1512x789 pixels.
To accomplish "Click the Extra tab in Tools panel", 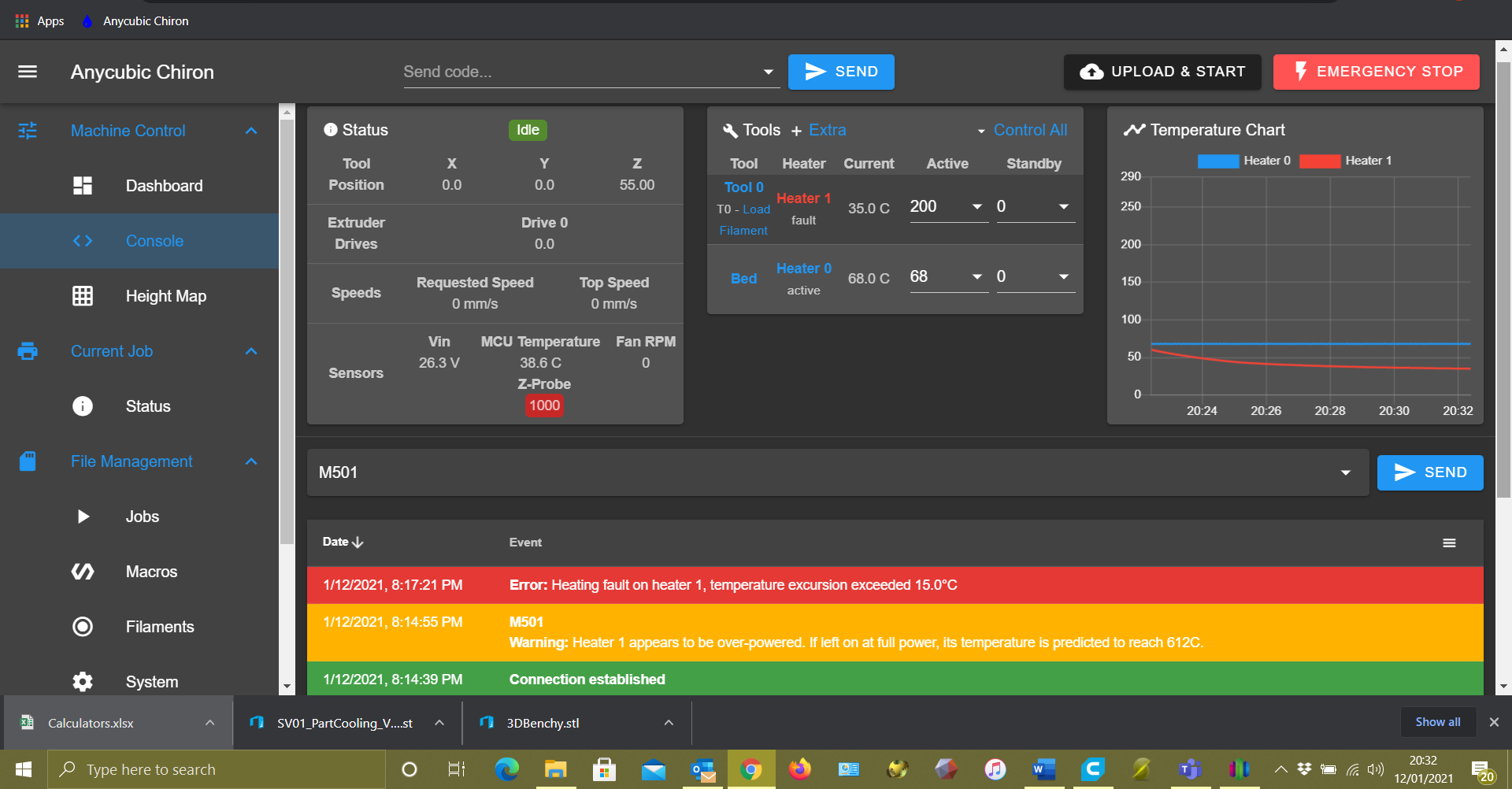I will pos(827,130).
